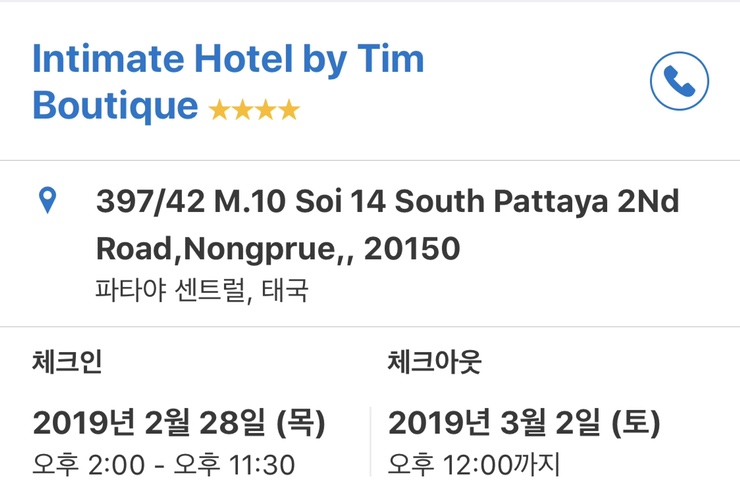The image size is (740, 496).
Task: Open the Intimate Hotel by Tim title
Action: pos(228,60)
